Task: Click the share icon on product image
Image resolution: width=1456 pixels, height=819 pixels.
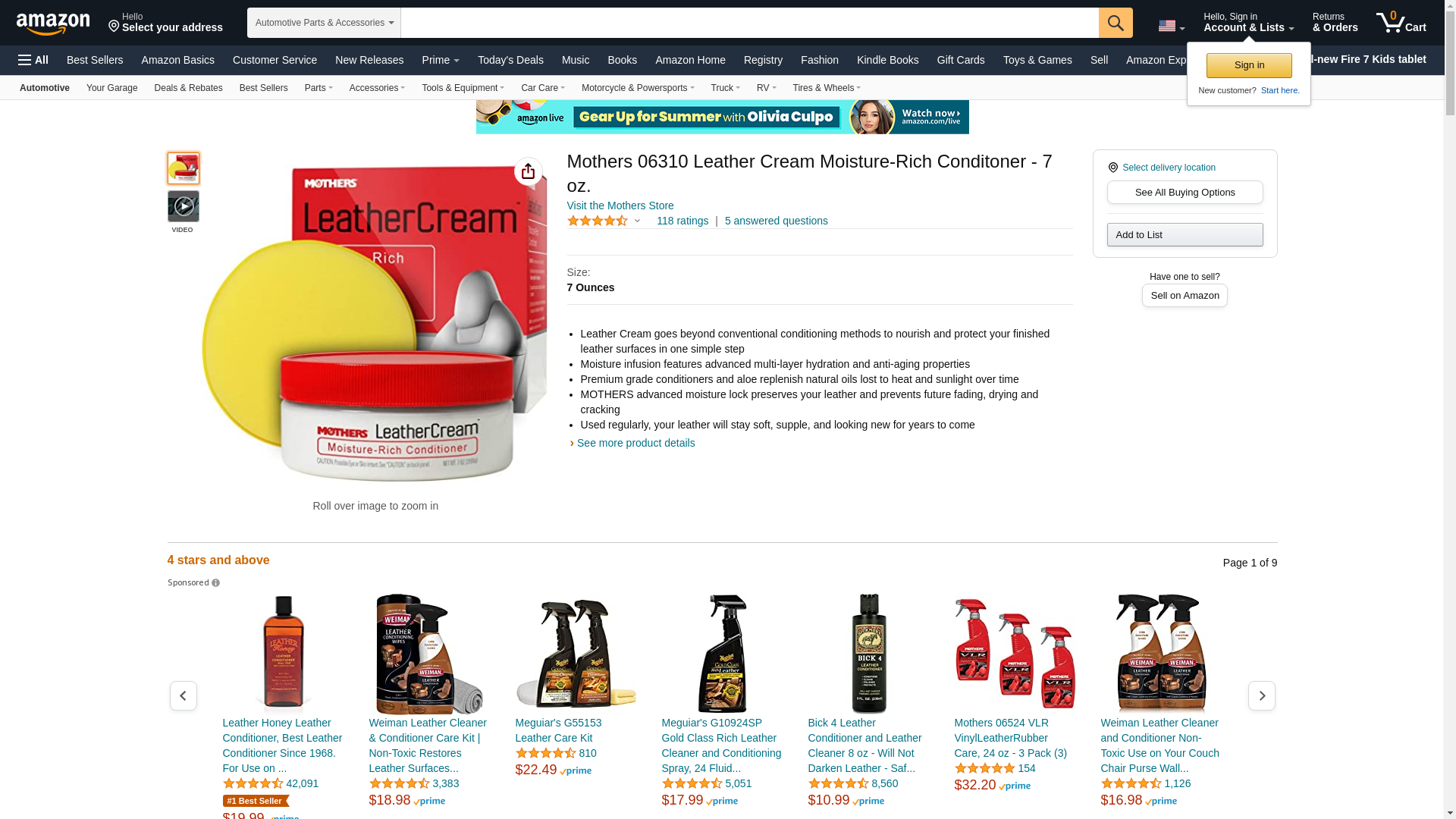Action: (x=529, y=171)
